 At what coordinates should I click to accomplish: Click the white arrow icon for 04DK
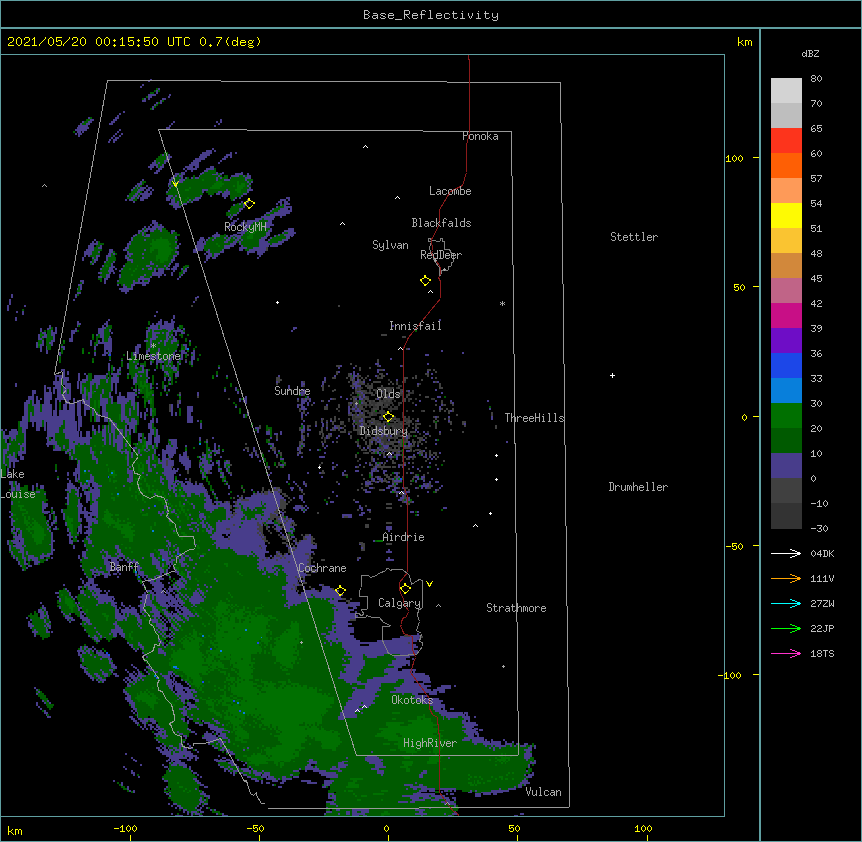pos(786,553)
